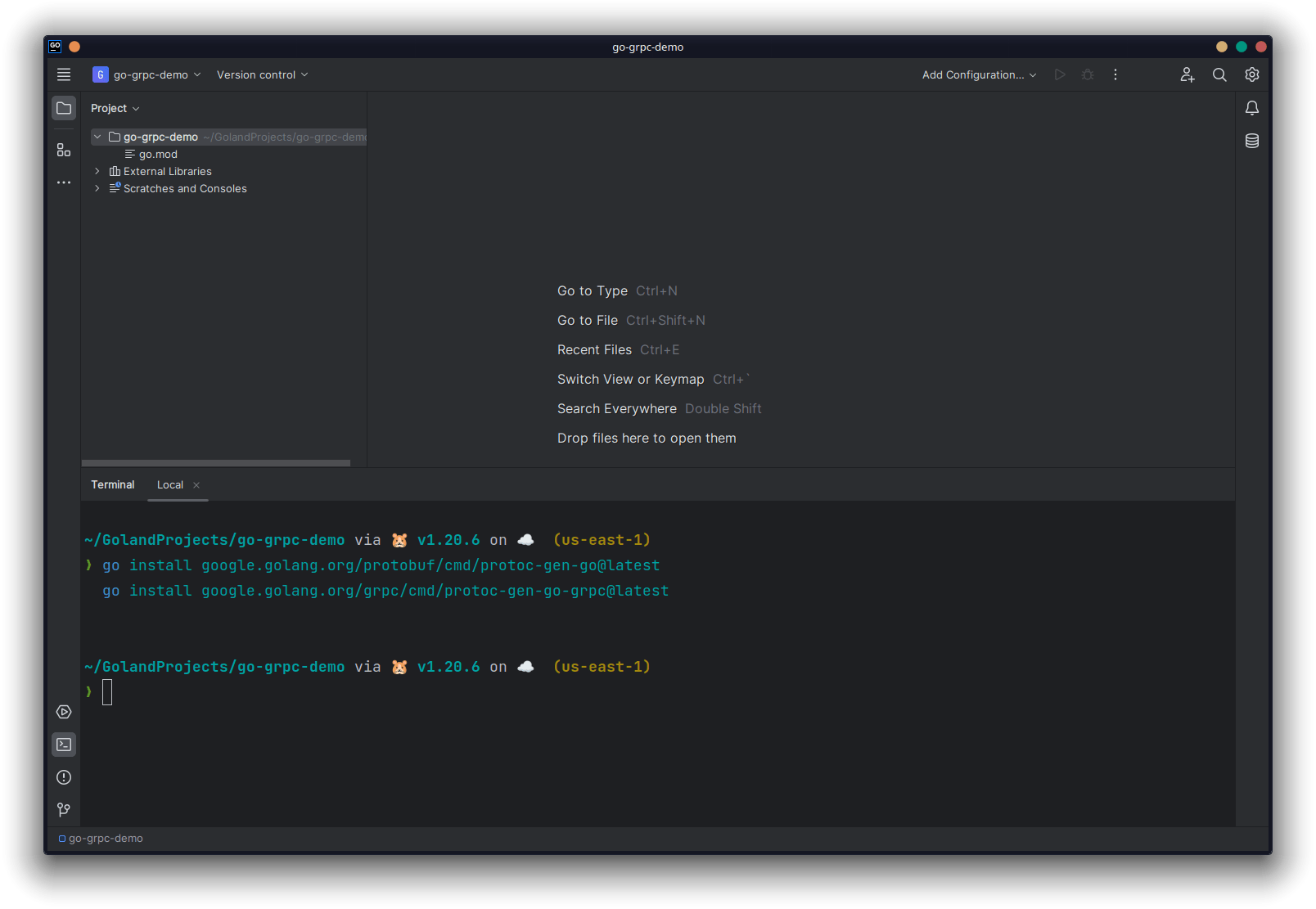Close the Local terminal tab

[x=196, y=485]
